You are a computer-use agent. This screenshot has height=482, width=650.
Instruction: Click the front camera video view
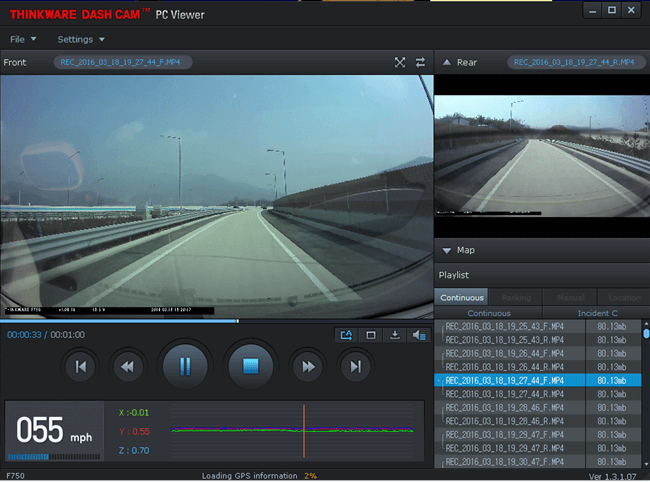pyautogui.click(x=216, y=197)
